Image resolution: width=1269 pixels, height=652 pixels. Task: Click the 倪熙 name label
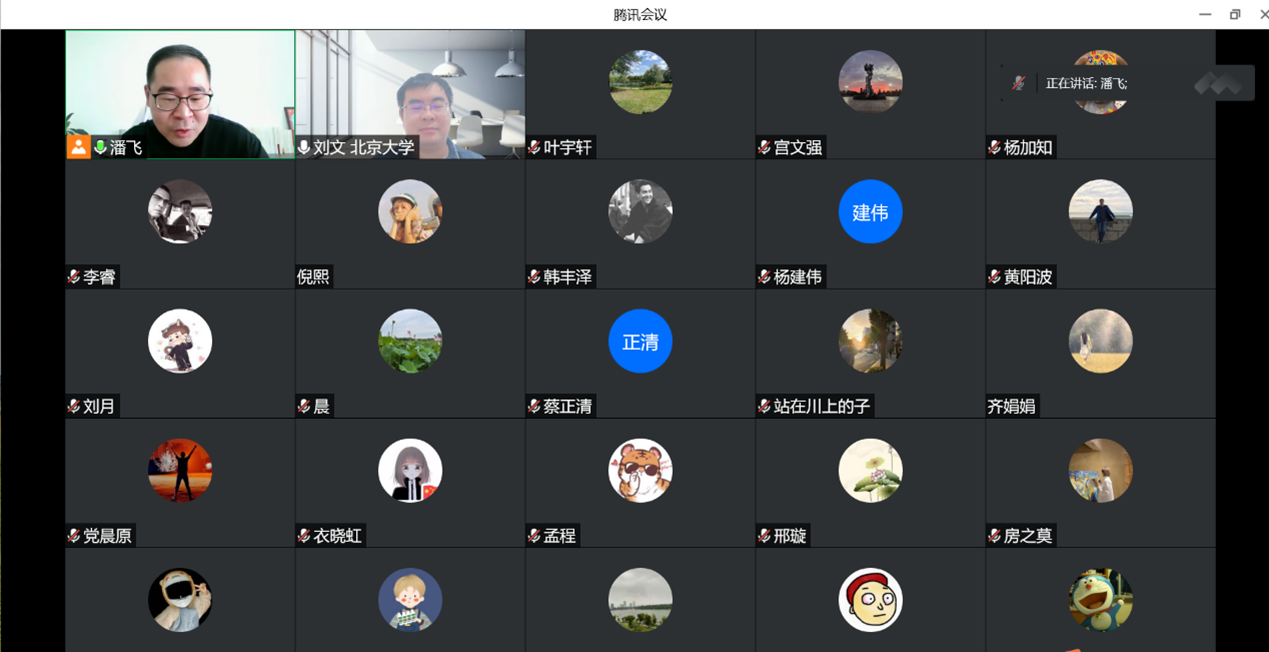(314, 277)
